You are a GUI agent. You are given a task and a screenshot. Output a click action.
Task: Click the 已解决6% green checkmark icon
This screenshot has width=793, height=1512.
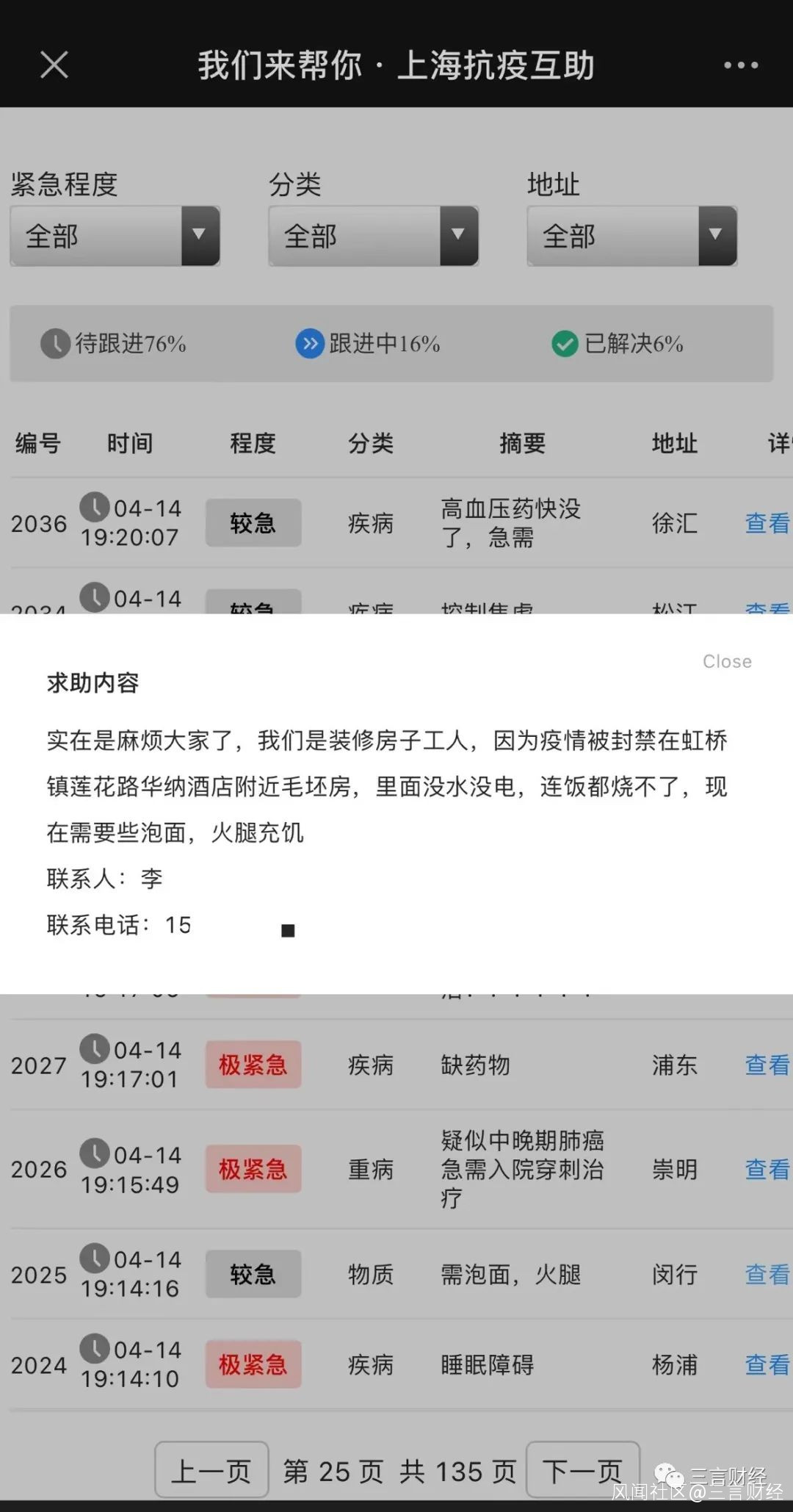565,343
